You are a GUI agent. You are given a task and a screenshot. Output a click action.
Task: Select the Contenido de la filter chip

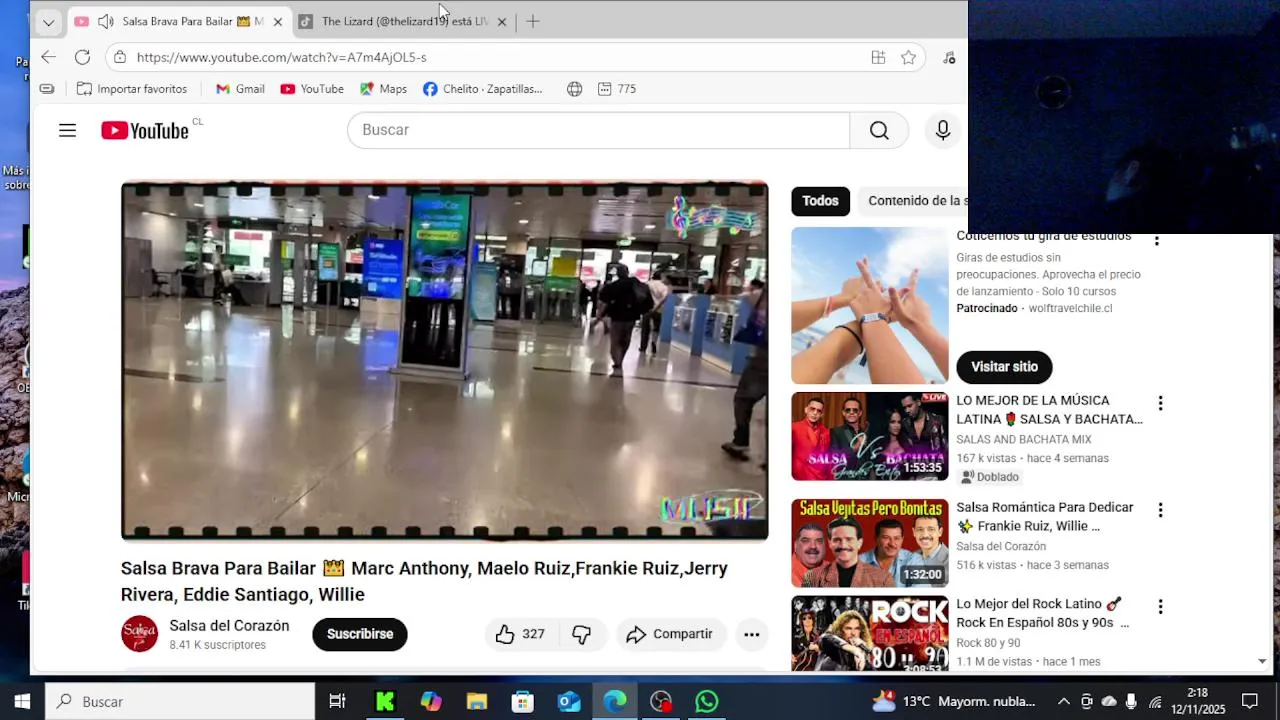[912, 201]
